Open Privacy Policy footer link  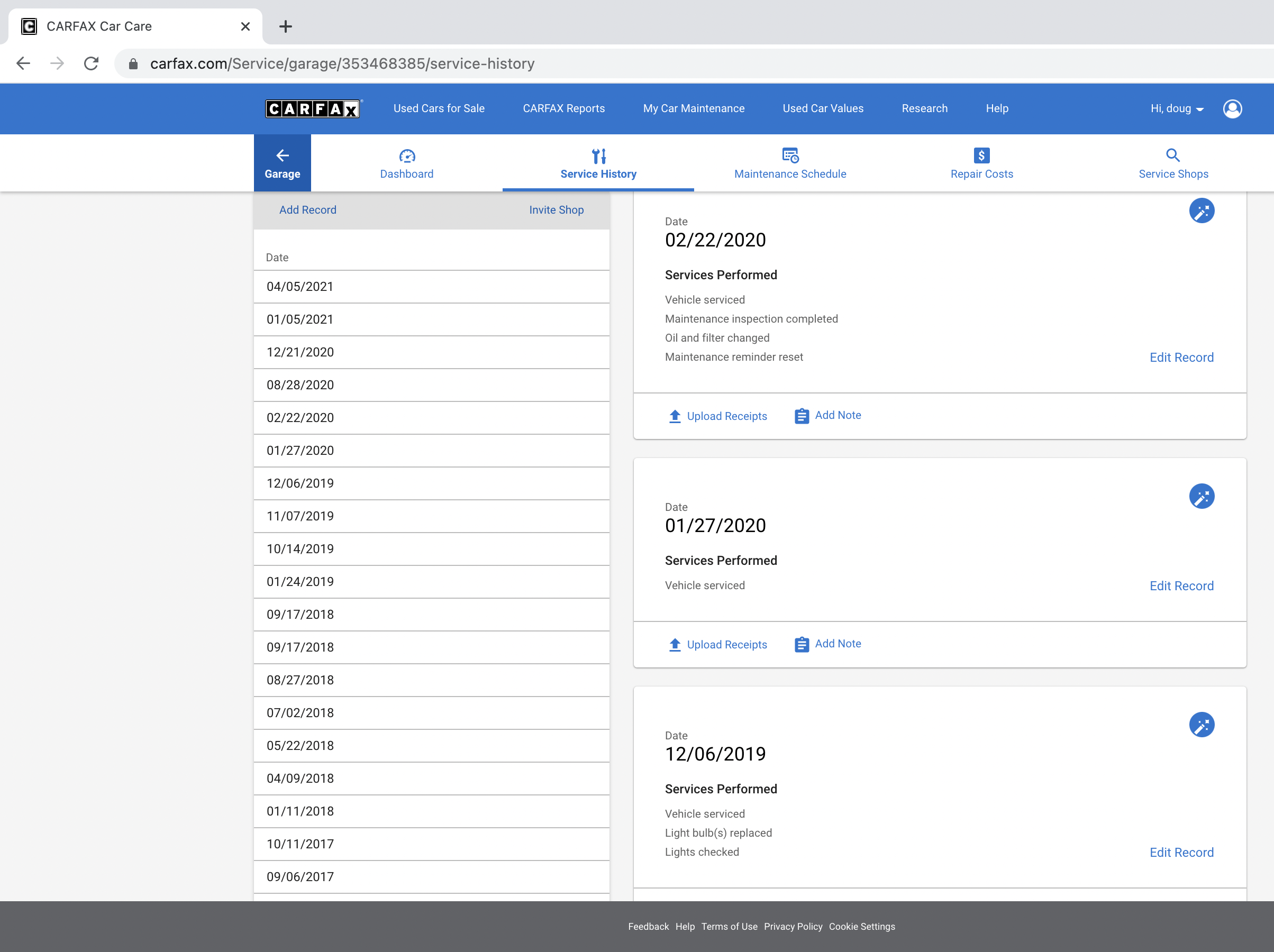793,927
